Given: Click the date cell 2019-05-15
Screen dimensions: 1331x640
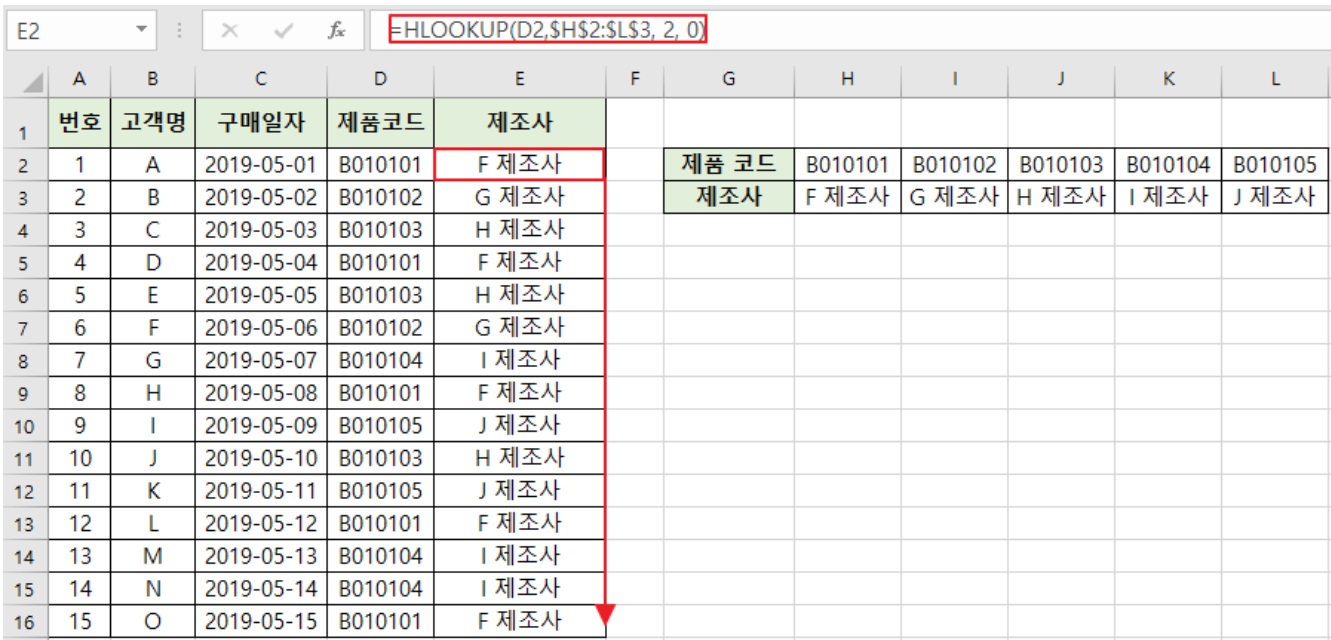Looking at the screenshot, I should 261,621.
